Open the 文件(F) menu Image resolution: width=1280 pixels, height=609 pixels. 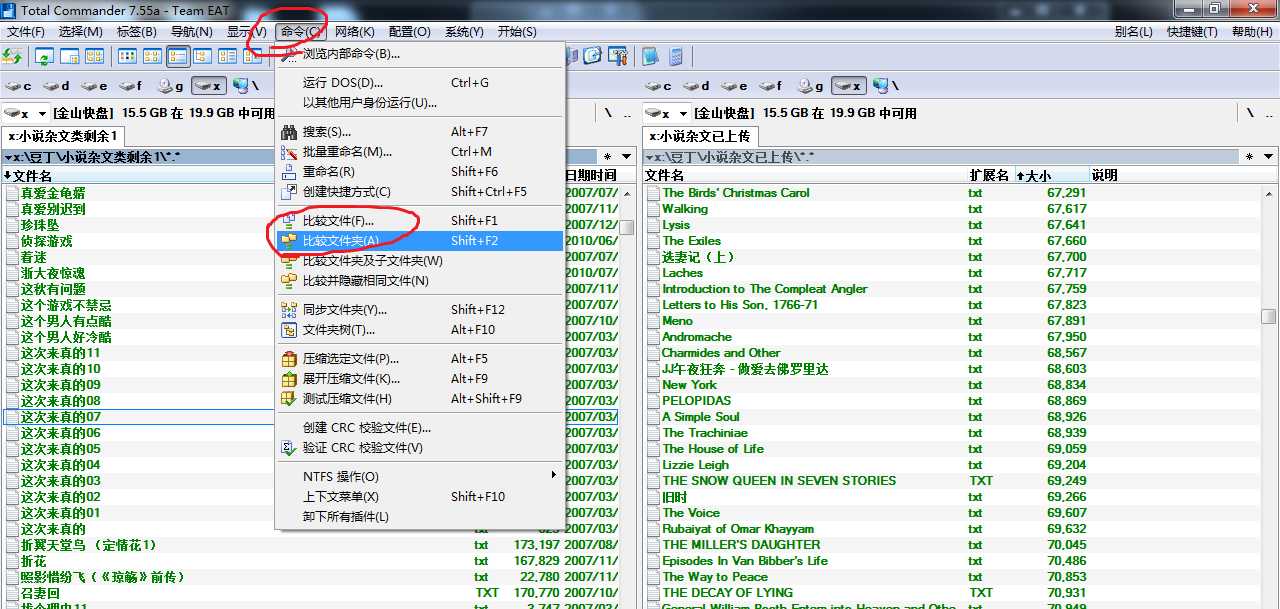pos(26,32)
